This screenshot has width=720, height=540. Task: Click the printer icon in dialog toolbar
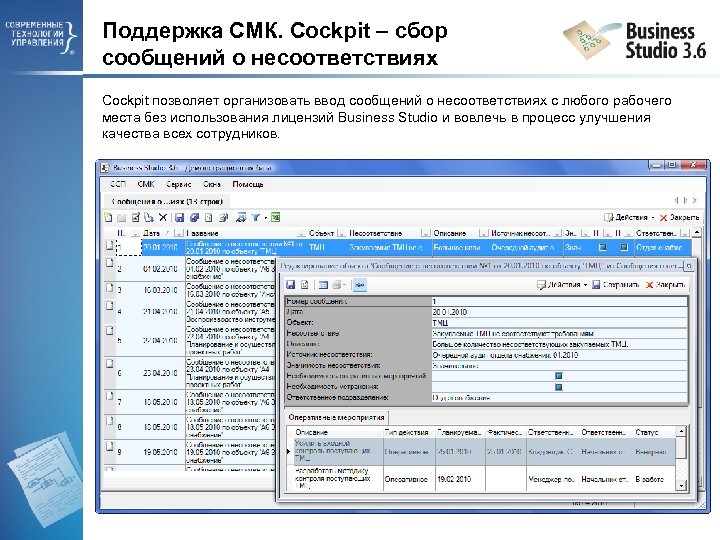tap(337, 285)
